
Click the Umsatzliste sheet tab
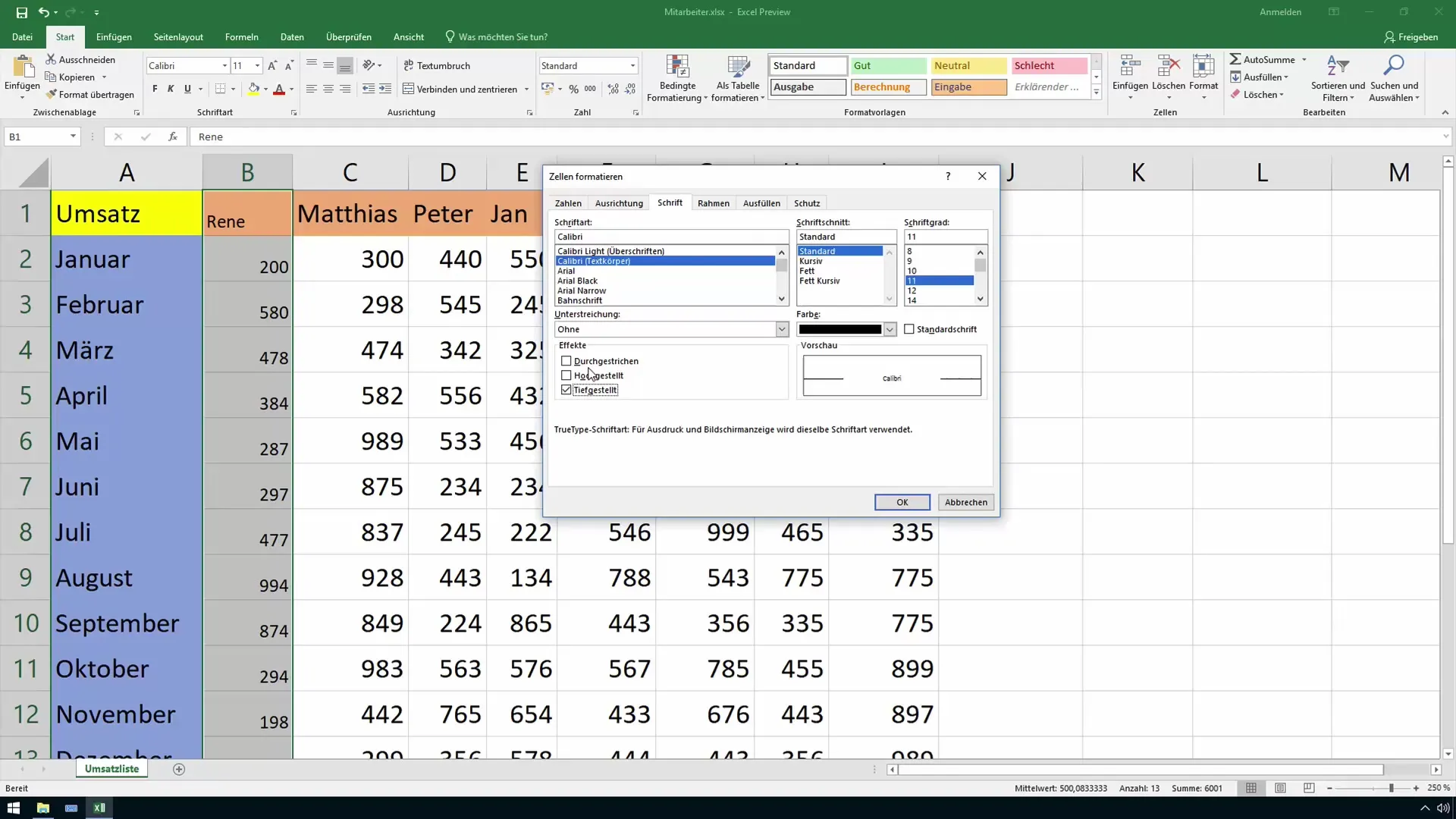coord(112,768)
